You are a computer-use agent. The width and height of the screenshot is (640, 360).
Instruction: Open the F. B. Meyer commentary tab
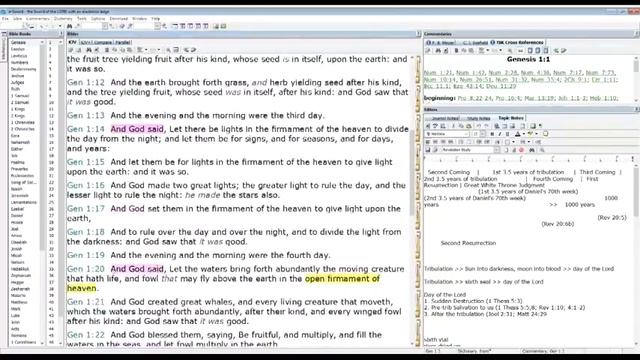click(x=440, y=42)
